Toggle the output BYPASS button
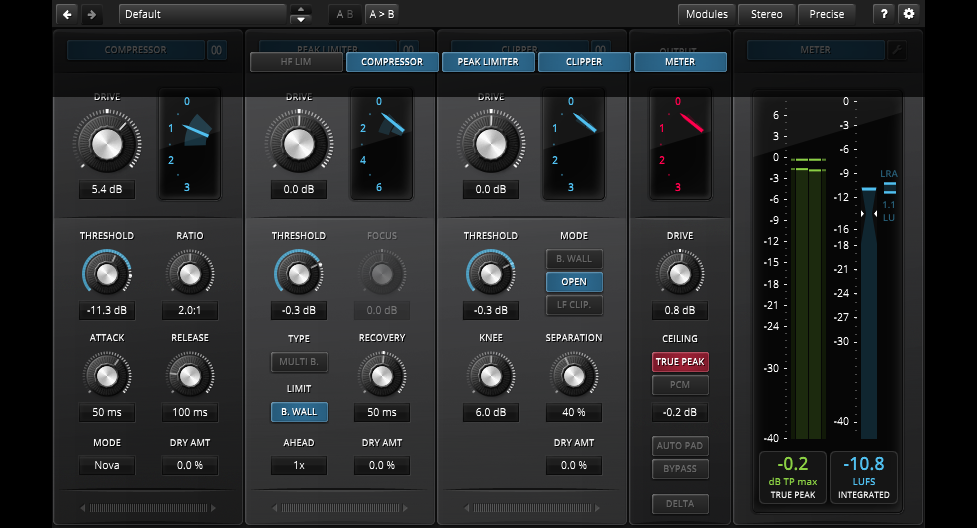Image resolution: width=977 pixels, height=528 pixels. pyautogui.click(x=680, y=468)
